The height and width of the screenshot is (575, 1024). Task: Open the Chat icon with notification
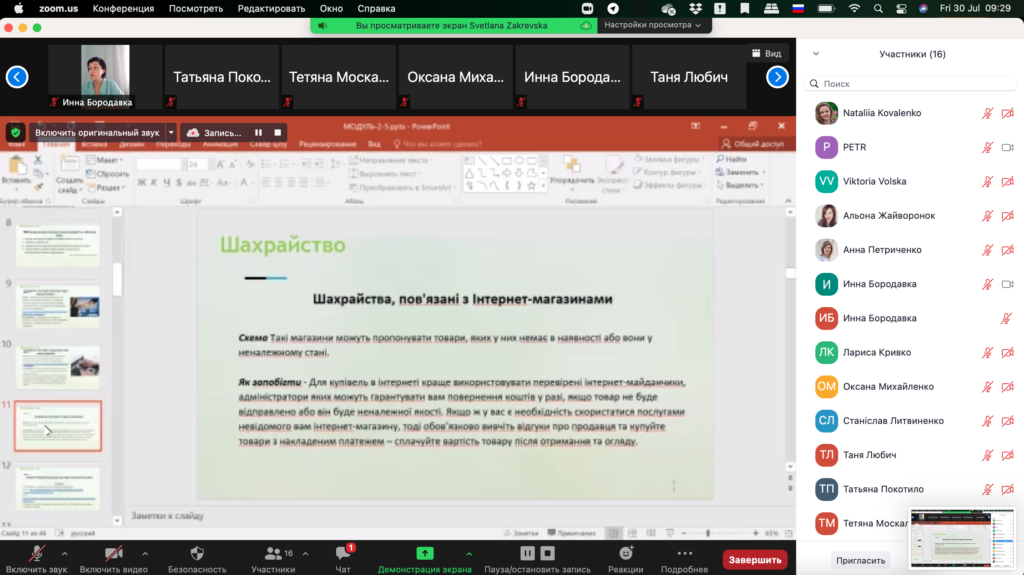click(x=343, y=553)
